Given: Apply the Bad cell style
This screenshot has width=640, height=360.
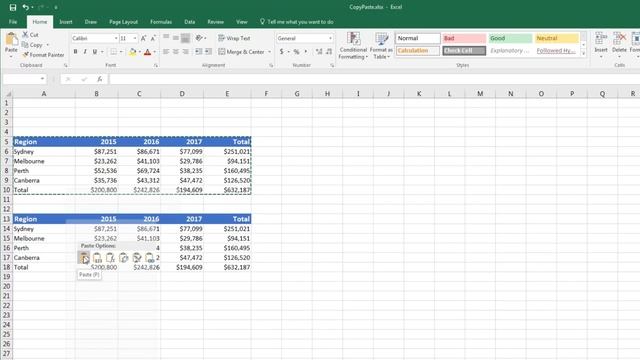Looking at the screenshot, I should point(464,38).
